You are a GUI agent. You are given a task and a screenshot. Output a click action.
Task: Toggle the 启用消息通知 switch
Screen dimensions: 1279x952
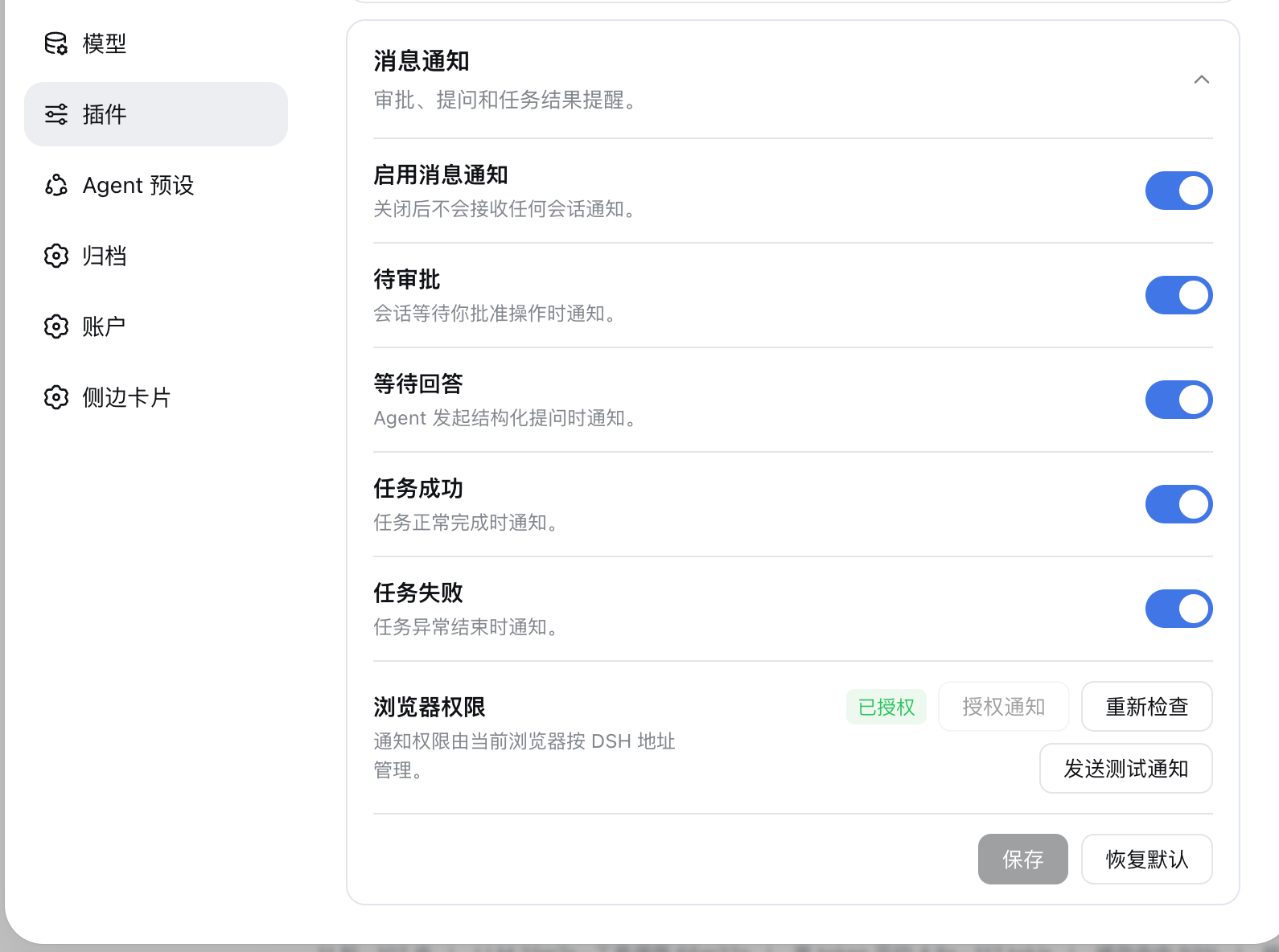tap(1178, 191)
